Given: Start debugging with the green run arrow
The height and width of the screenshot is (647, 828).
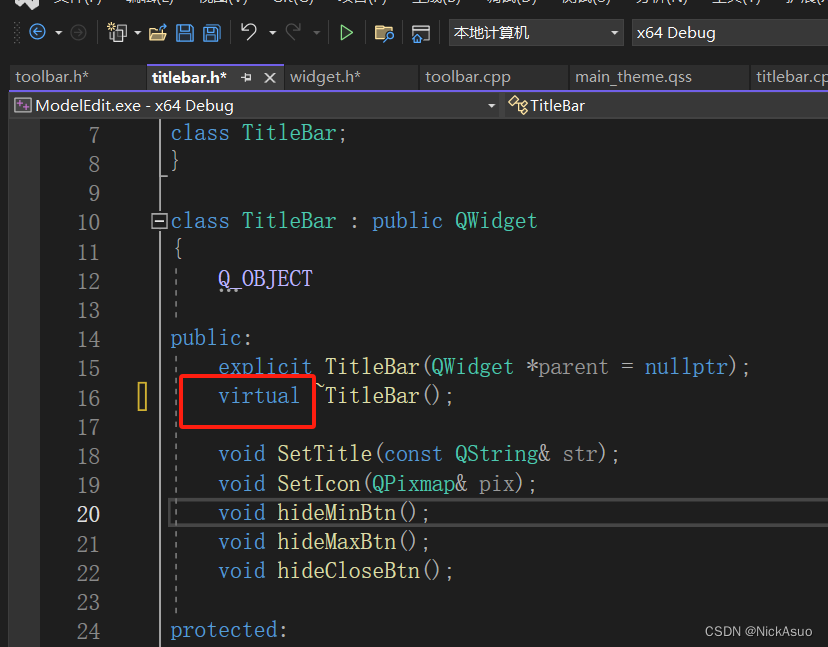Looking at the screenshot, I should [346, 32].
